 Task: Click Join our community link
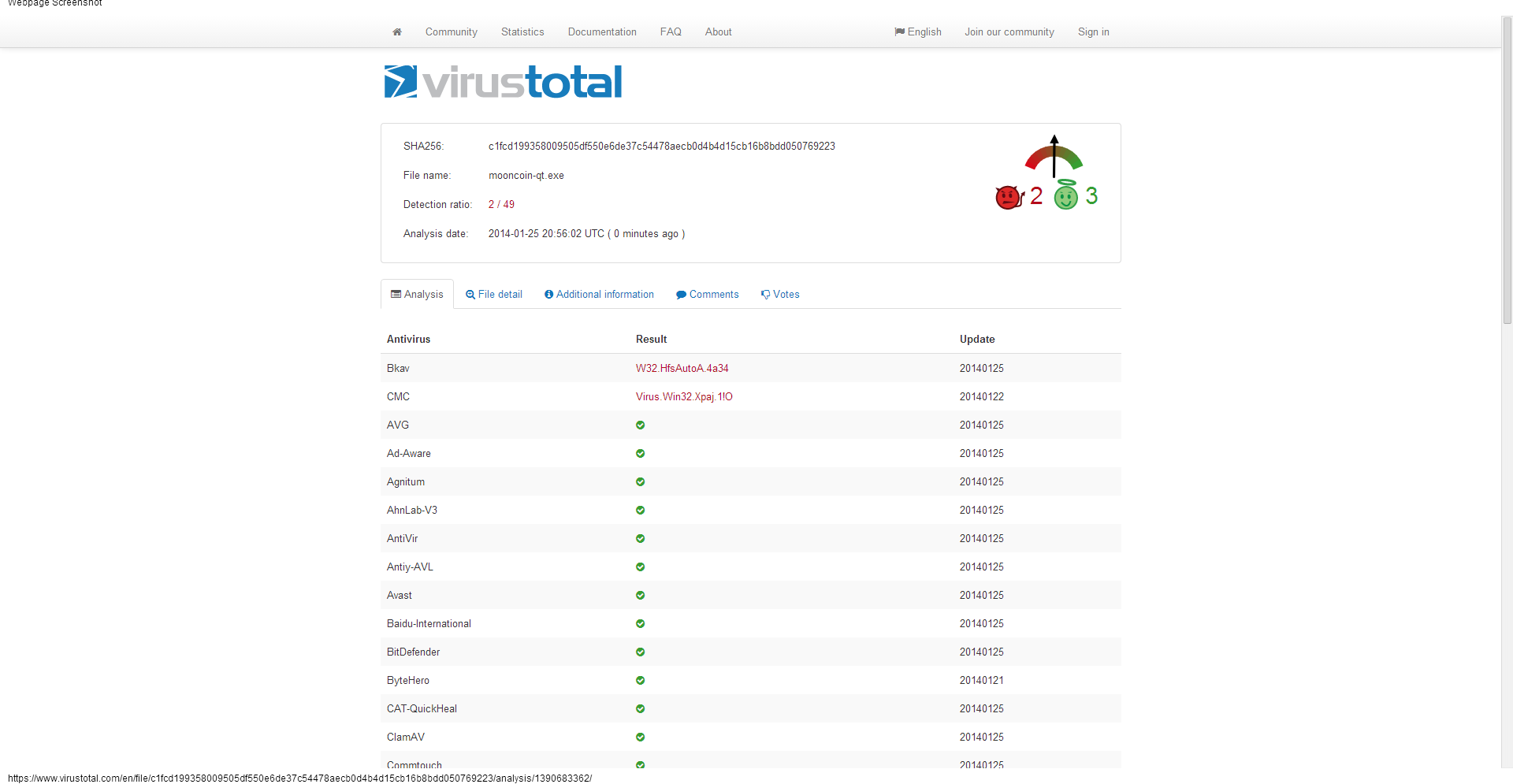pyautogui.click(x=1009, y=32)
